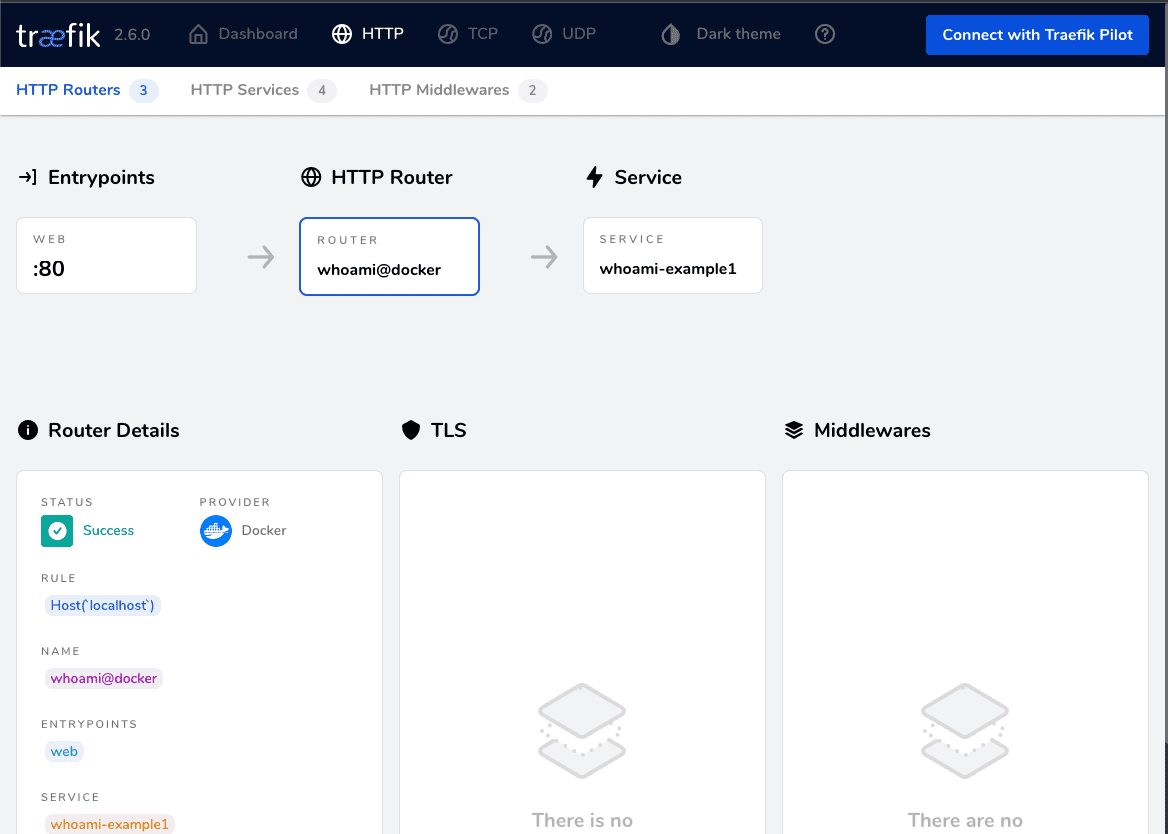The image size is (1168, 834).
Task: Click the UDP protocol icon
Action: (542, 33)
